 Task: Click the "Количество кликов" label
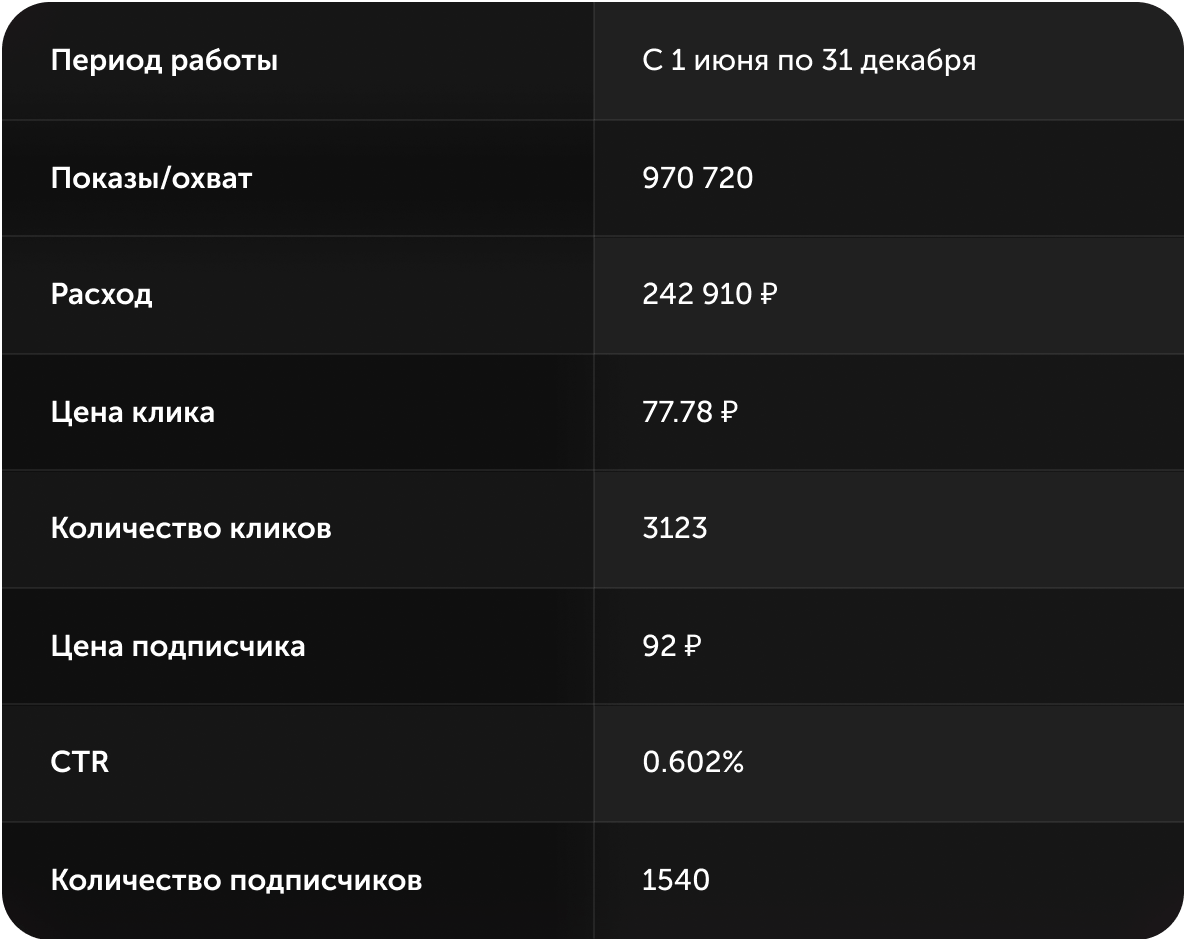tap(191, 528)
